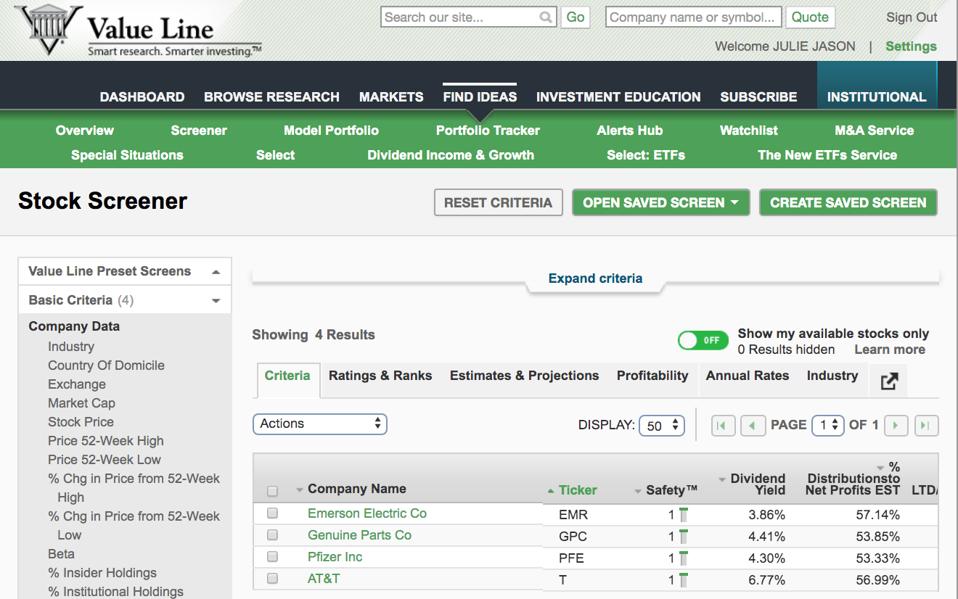This screenshot has width=958, height=599.
Task: Click the last page arrow icon
Action: coord(924,425)
